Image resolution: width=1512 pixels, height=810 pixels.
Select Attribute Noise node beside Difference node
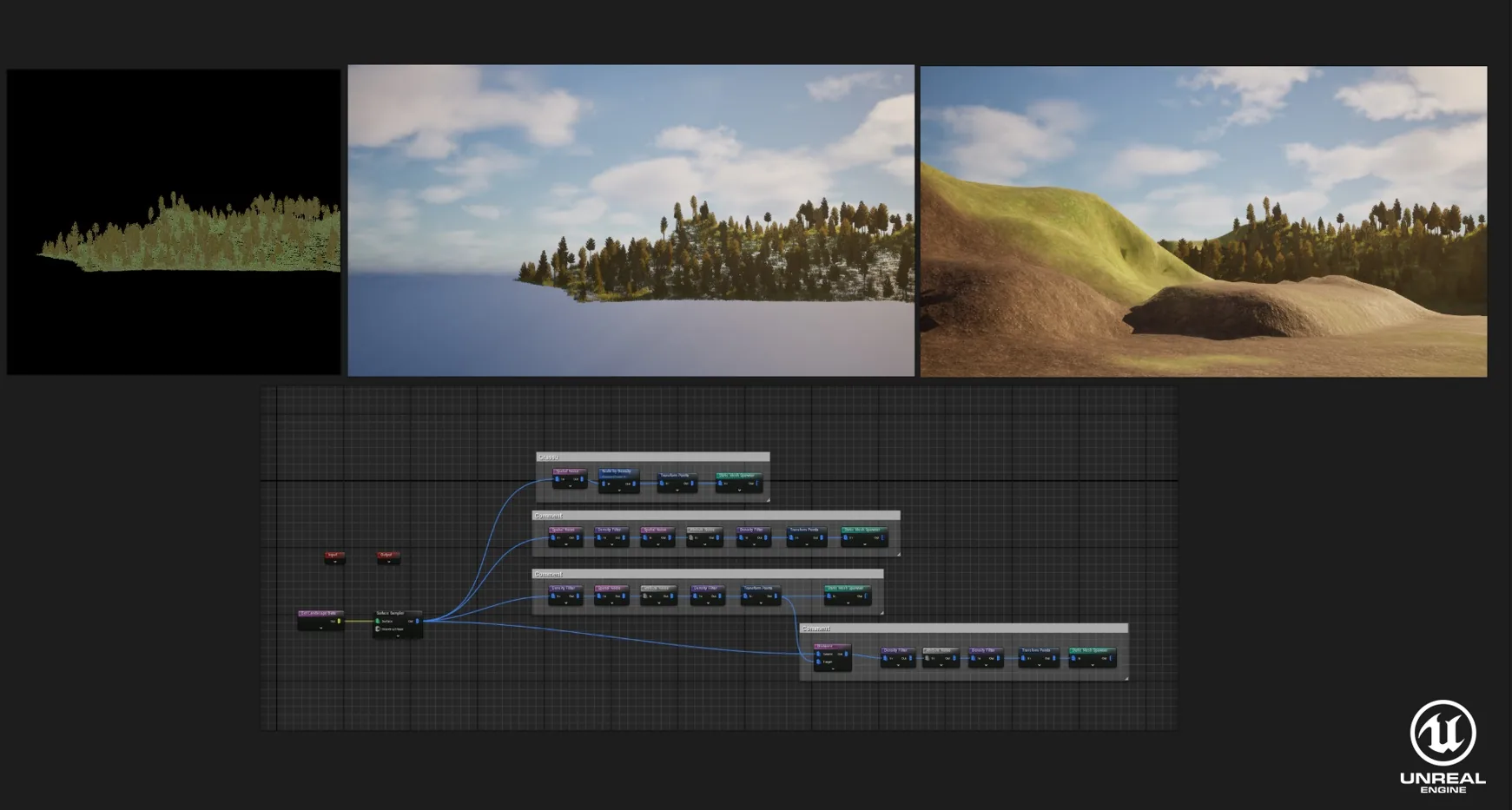pyautogui.click(x=941, y=657)
